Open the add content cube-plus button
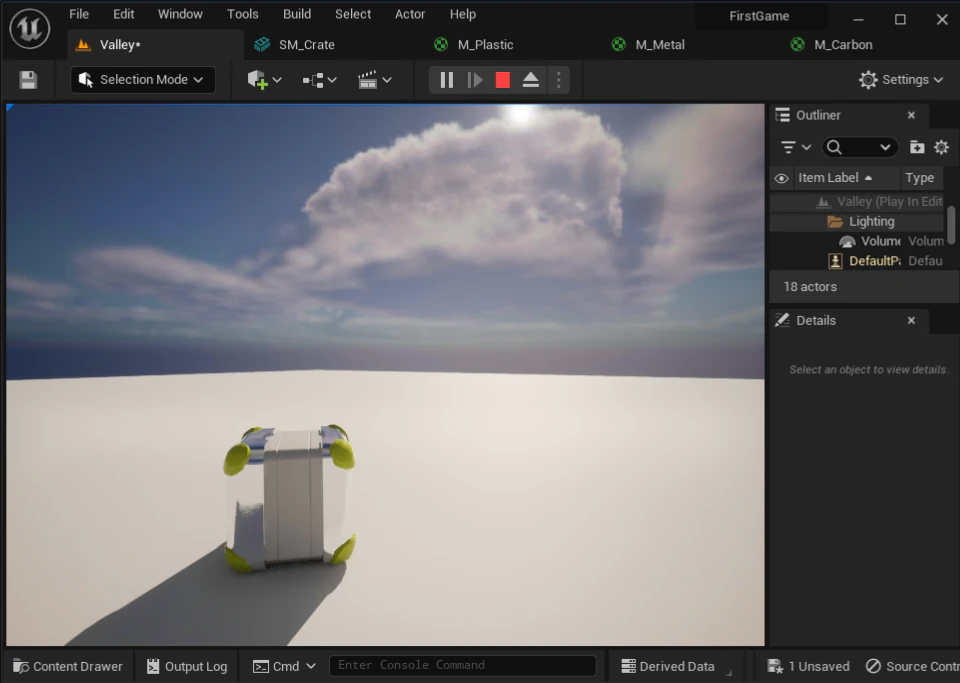960x683 pixels. pyautogui.click(x=264, y=80)
